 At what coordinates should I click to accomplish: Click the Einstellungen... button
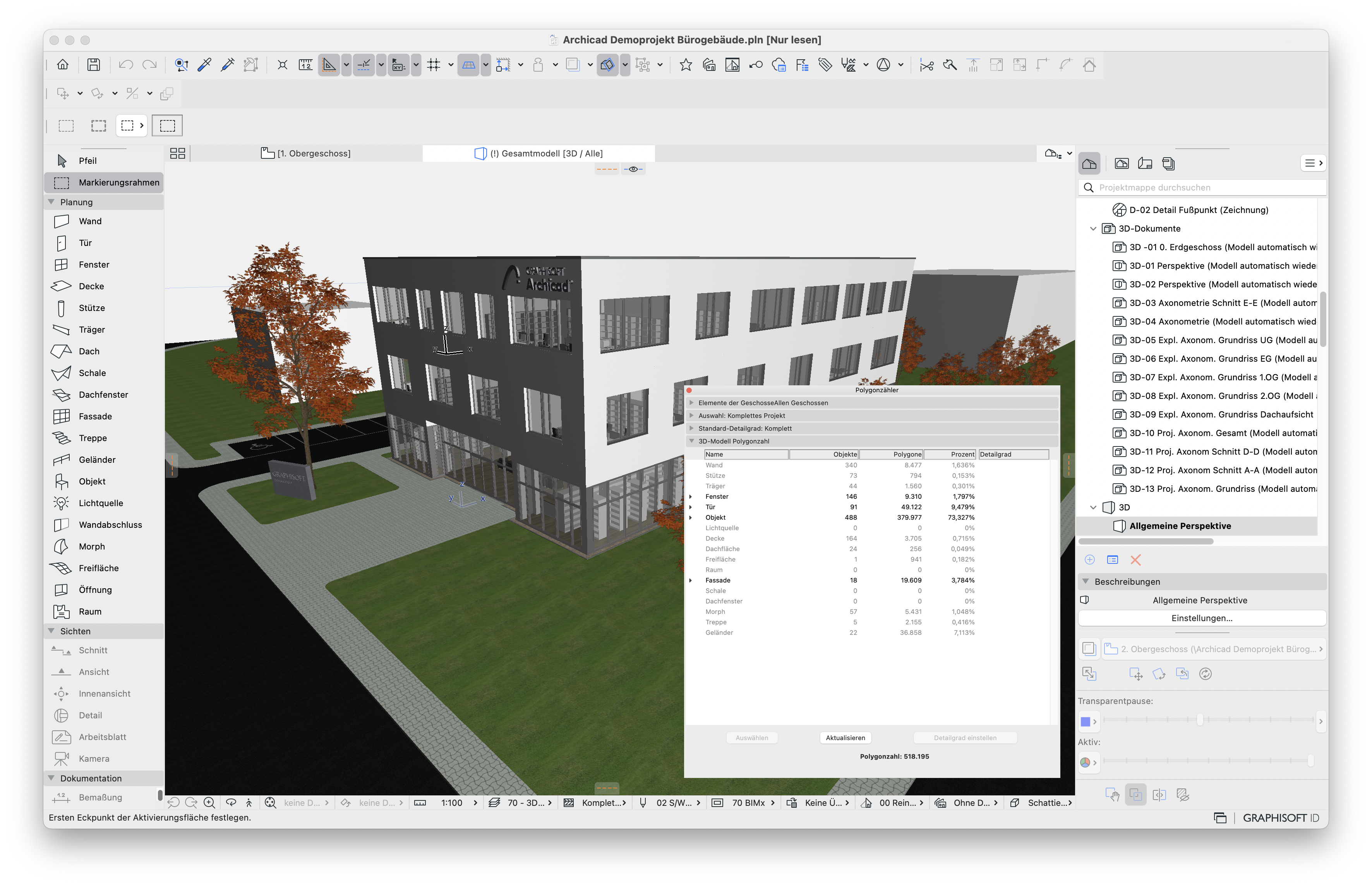1202,618
